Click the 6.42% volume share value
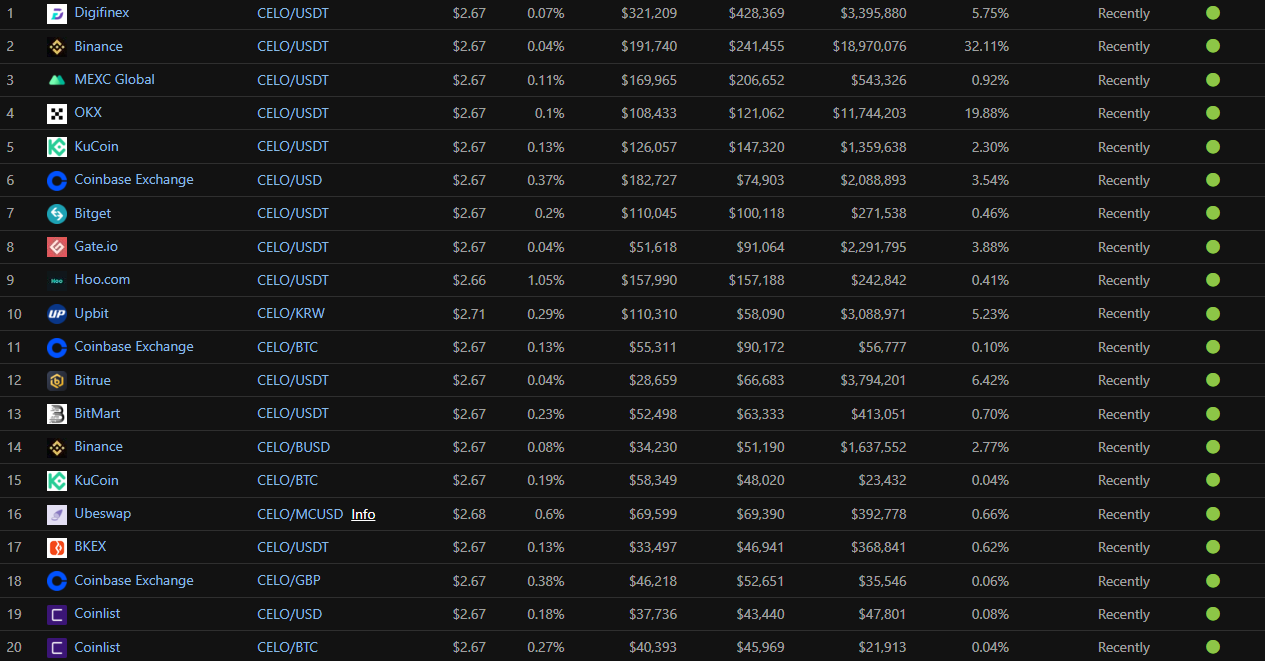The height and width of the screenshot is (661, 1265). 990,380
